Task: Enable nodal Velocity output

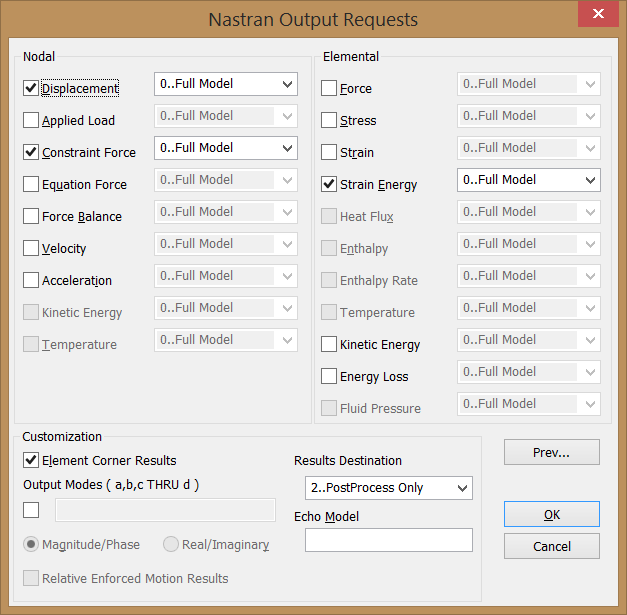Action: pyautogui.click(x=31, y=248)
